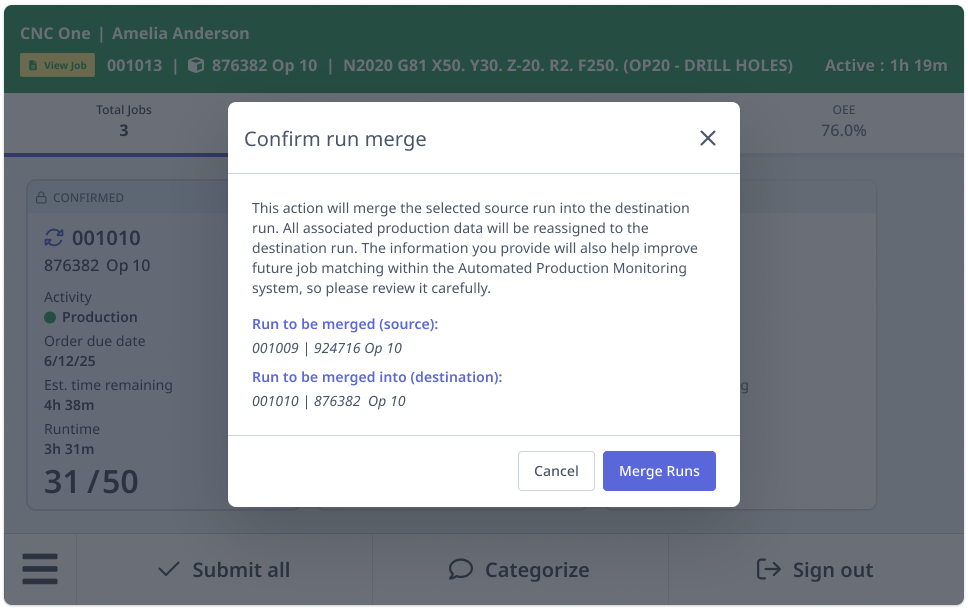Viewport: 968px width, 610px height.
Task: Click the green Production status dot
Action: coord(50,318)
